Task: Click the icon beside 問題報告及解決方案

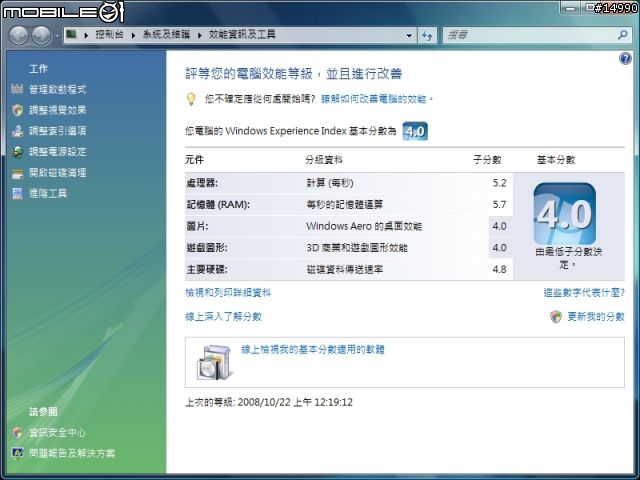Action: pyautogui.click(x=17, y=453)
